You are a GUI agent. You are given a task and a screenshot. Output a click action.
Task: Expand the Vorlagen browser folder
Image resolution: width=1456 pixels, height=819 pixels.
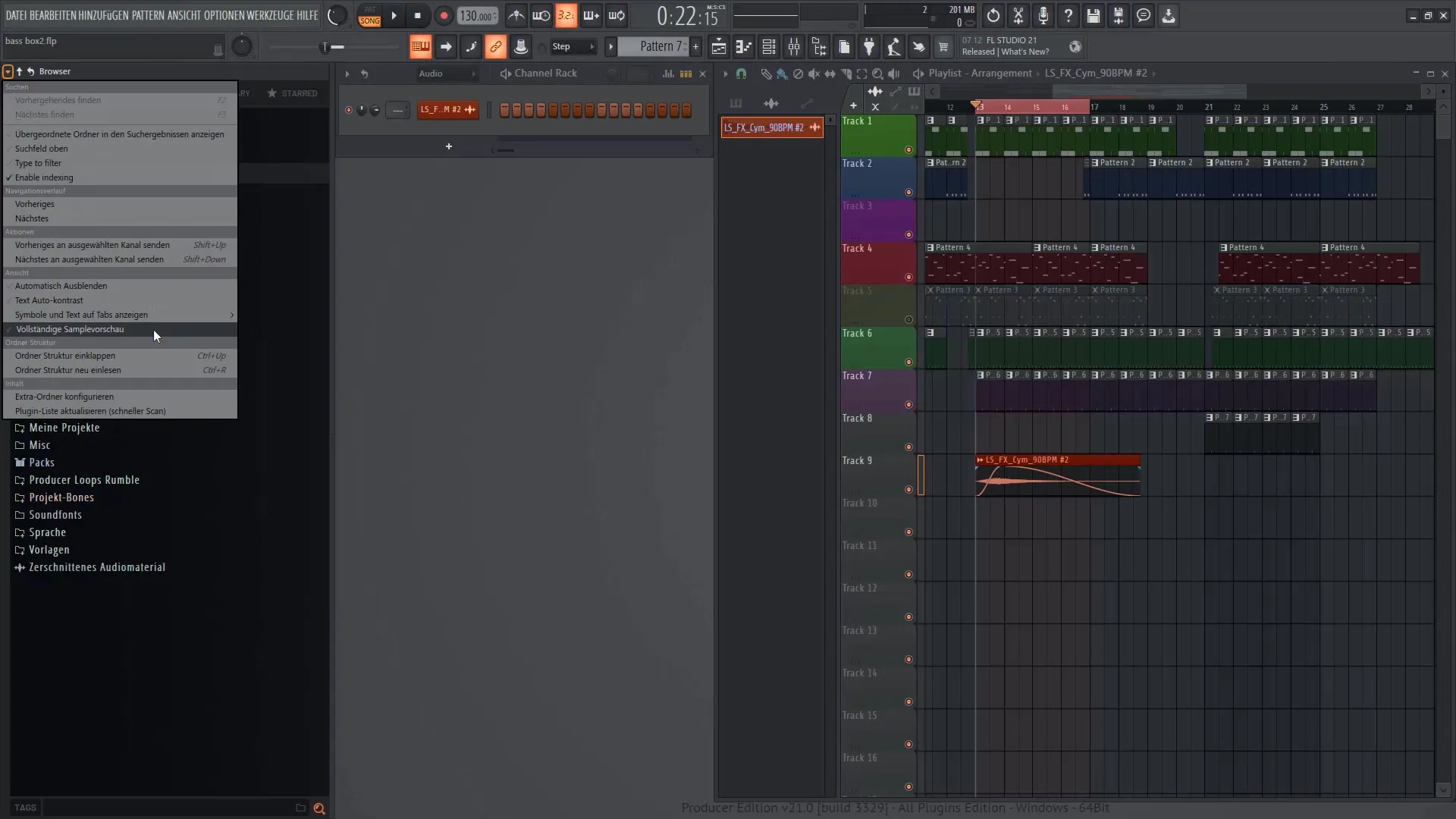[x=48, y=549]
